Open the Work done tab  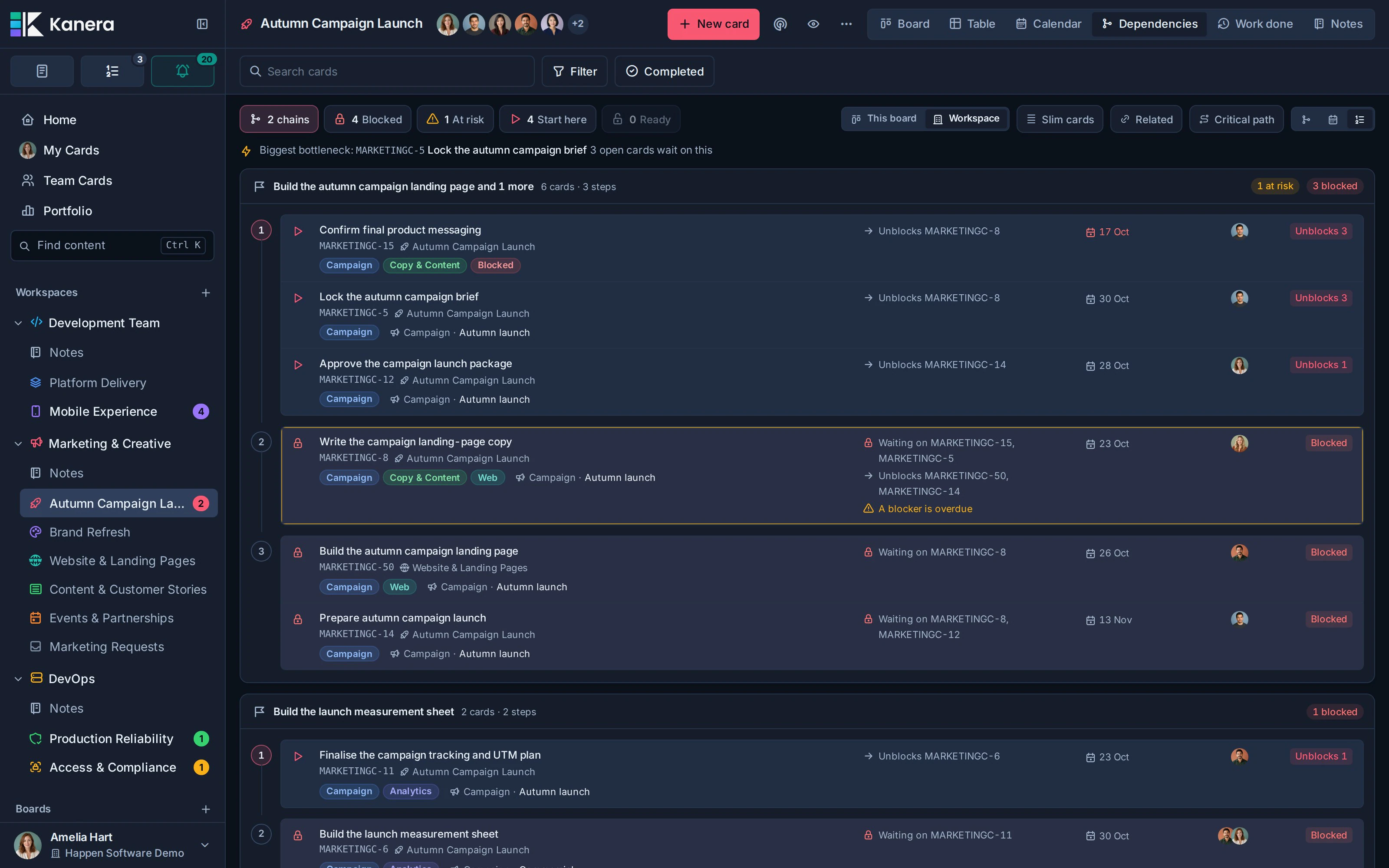[x=1255, y=23]
